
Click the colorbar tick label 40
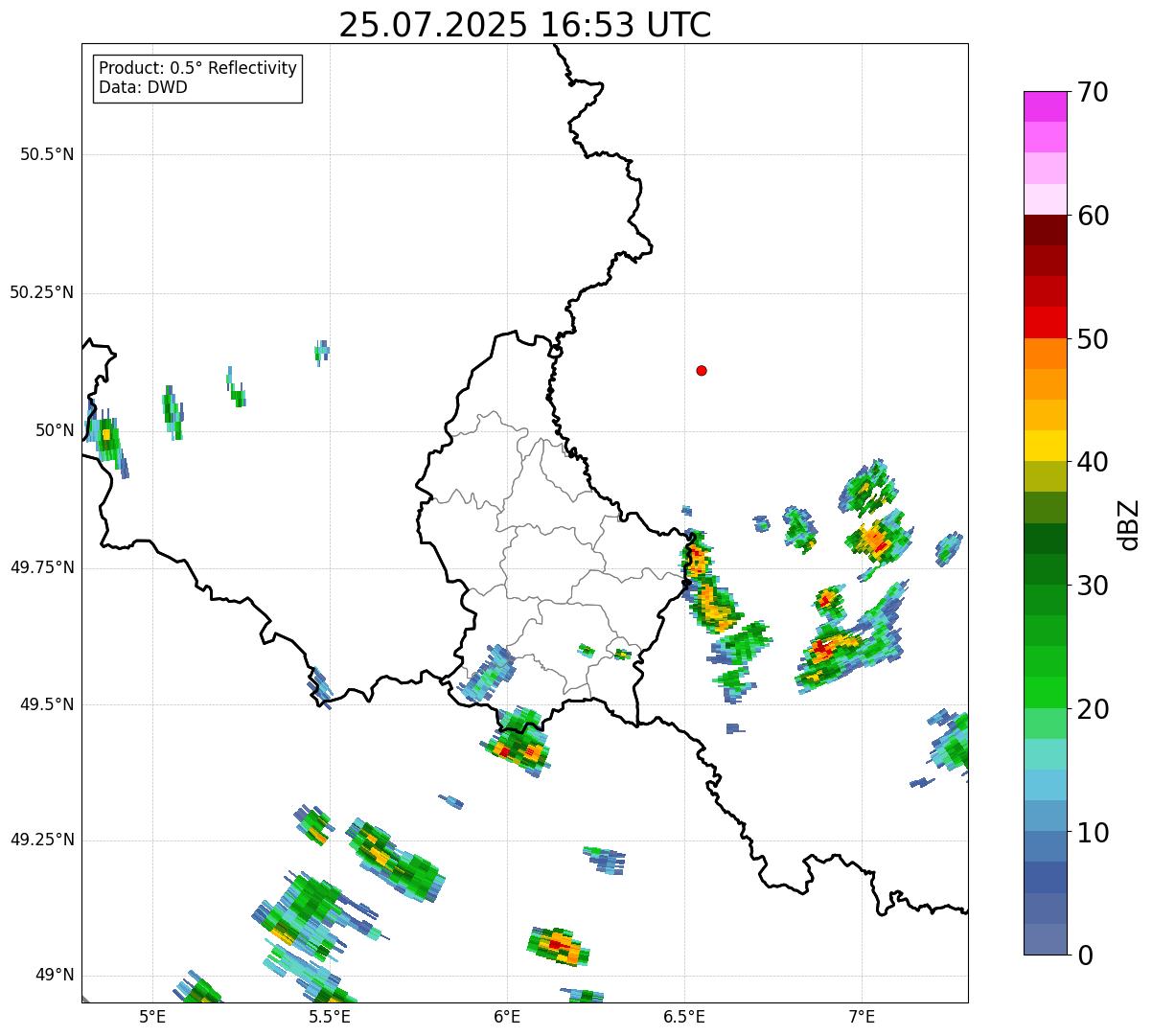pyautogui.click(x=1093, y=462)
